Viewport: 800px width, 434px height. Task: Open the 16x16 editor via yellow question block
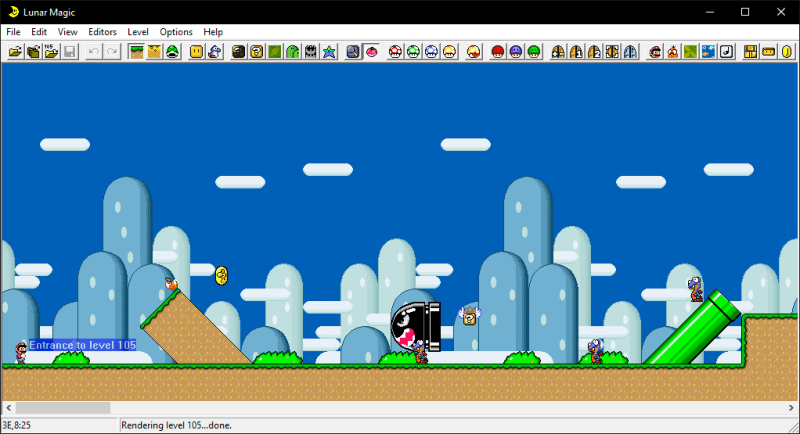coord(257,52)
